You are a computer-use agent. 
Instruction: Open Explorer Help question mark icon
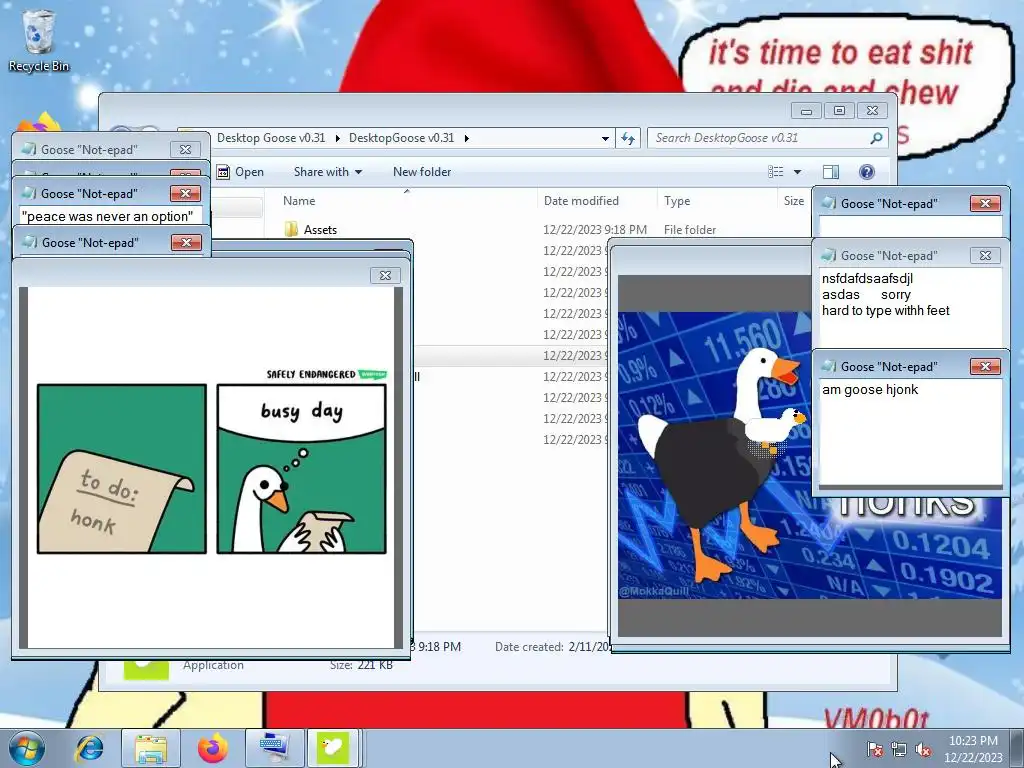(x=867, y=172)
